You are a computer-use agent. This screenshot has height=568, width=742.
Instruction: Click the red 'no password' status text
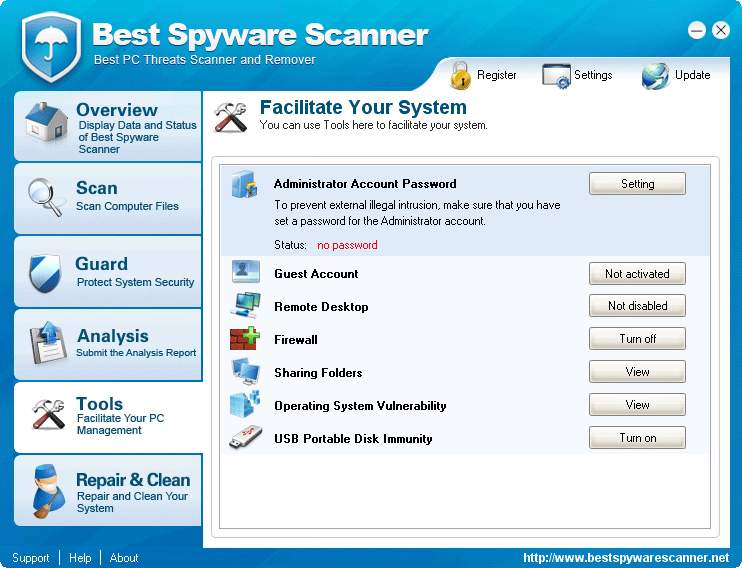347,245
